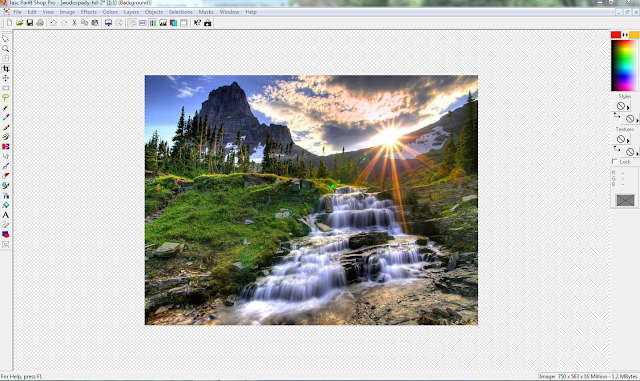Toggle the Tool Options window button
The image size is (640, 381).
coord(142,23)
